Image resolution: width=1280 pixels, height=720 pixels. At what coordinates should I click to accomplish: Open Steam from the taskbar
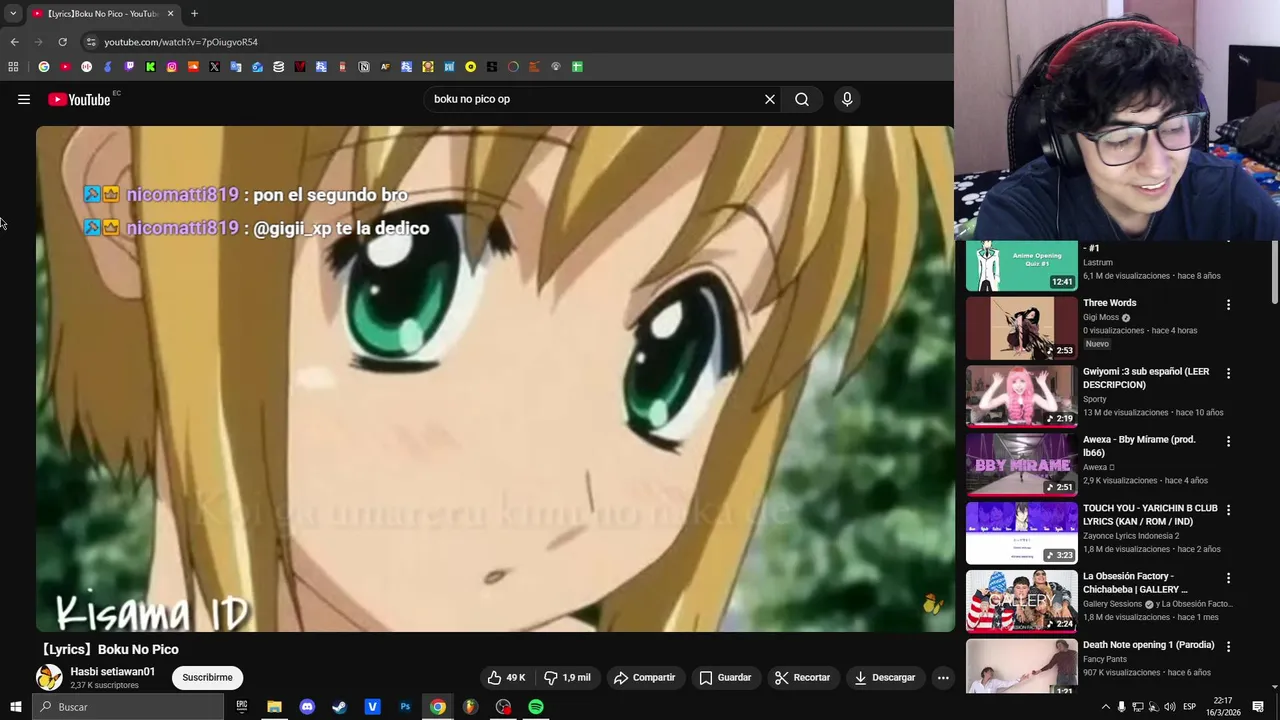click(339, 707)
